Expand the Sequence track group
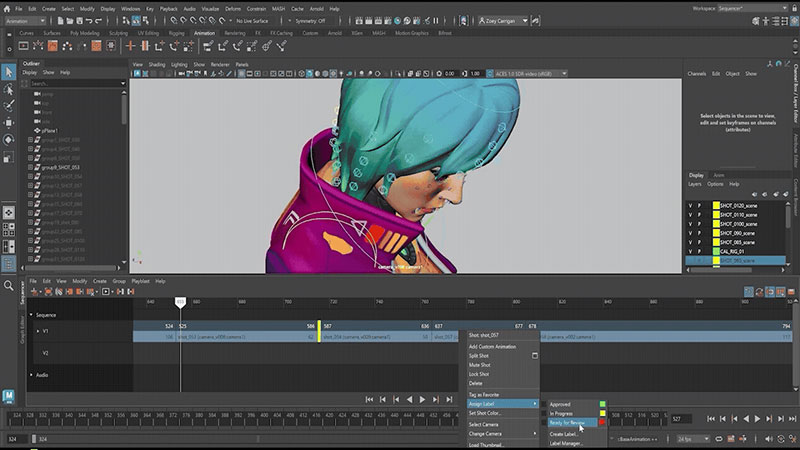Viewport: 800px width, 450px height. click(31, 315)
